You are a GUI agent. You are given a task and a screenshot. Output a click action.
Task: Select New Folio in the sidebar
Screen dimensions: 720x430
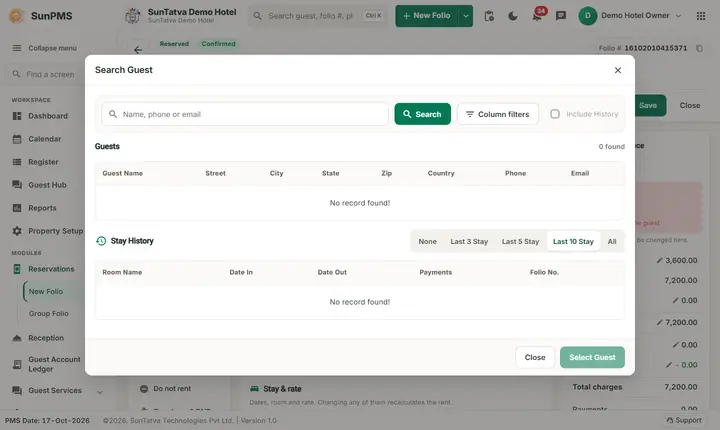click(46, 291)
